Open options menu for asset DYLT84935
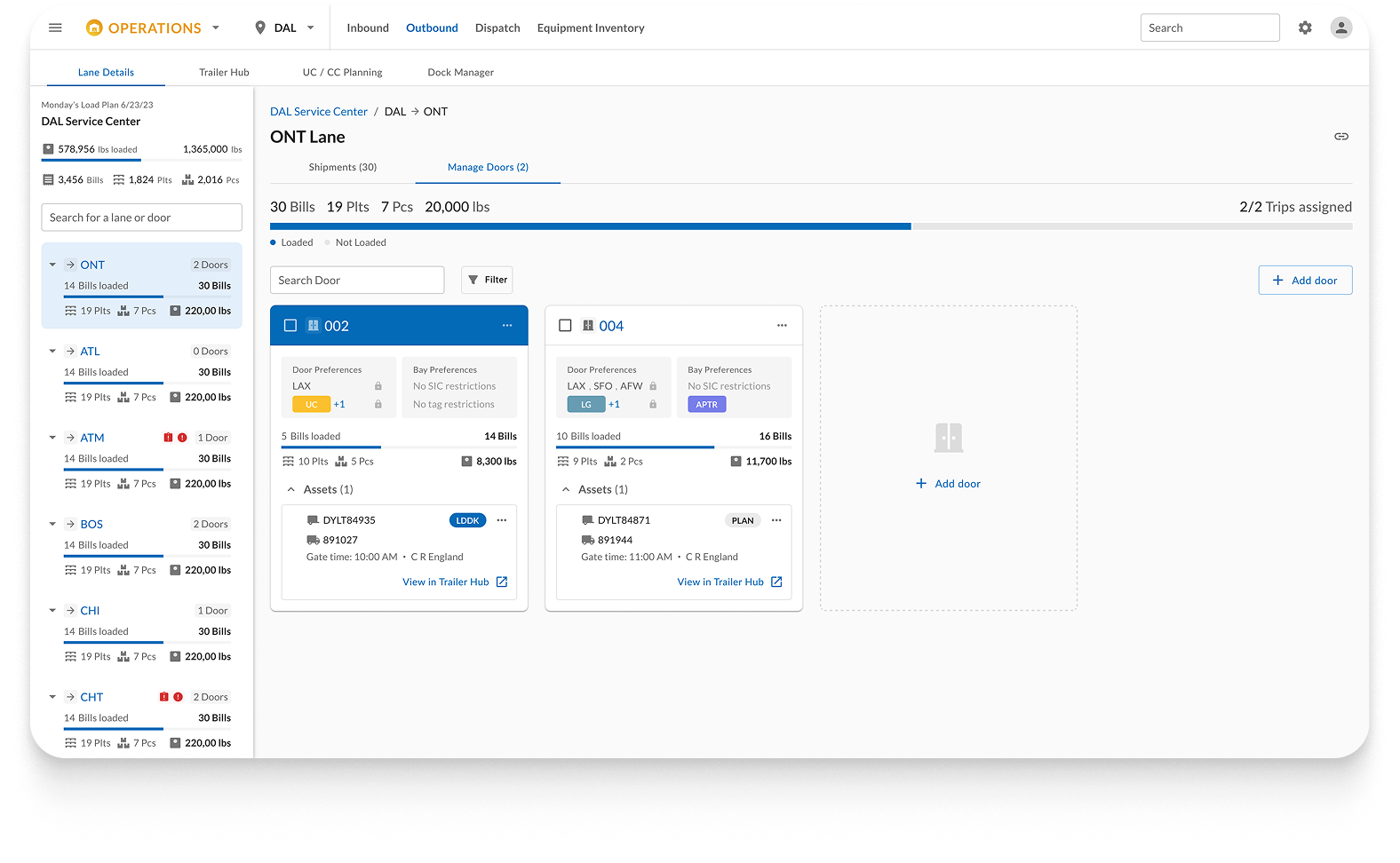Screen dimensions: 1400x863 pos(502,520)
